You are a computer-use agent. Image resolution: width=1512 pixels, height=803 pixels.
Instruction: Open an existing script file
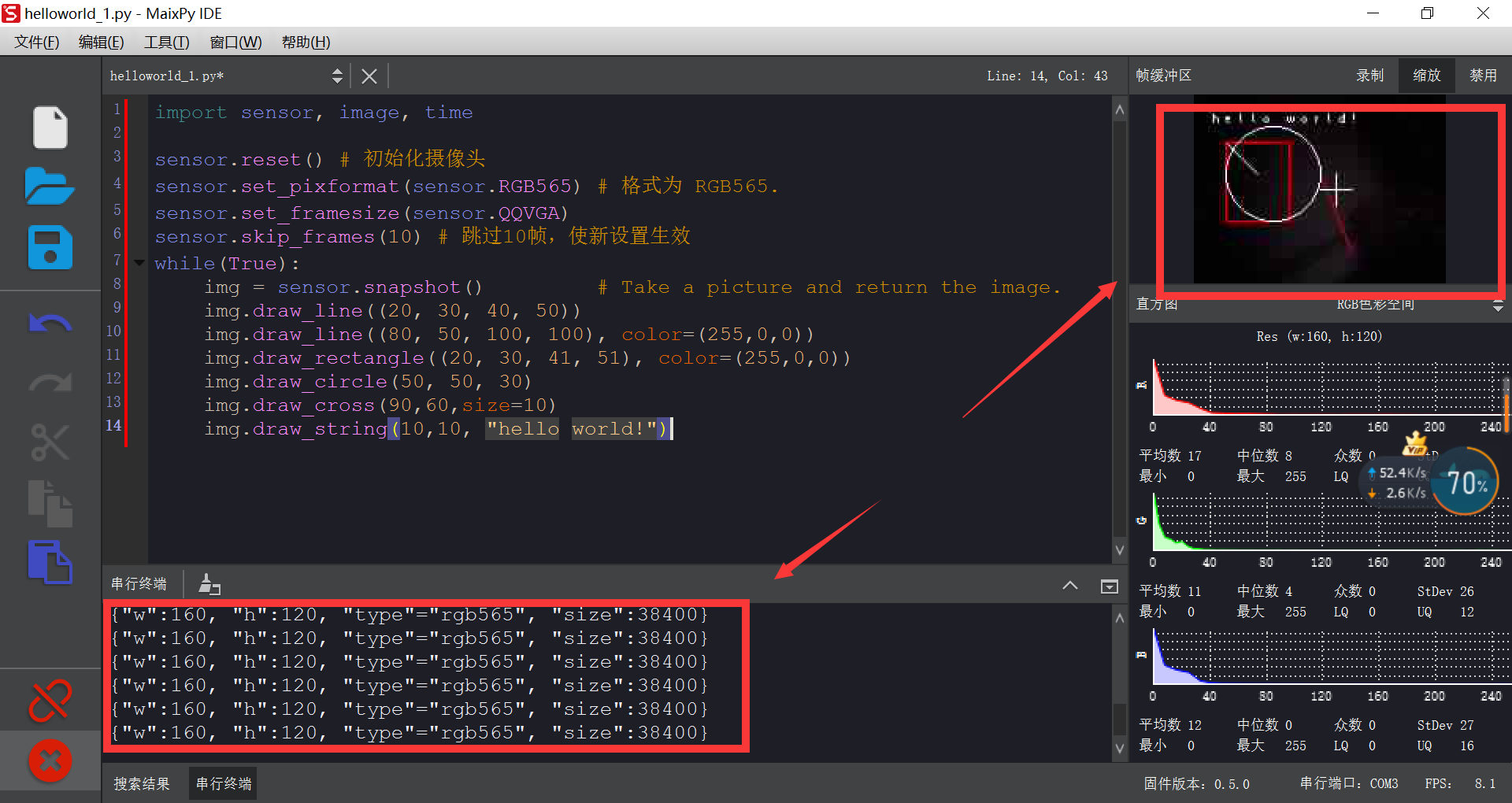50,187
